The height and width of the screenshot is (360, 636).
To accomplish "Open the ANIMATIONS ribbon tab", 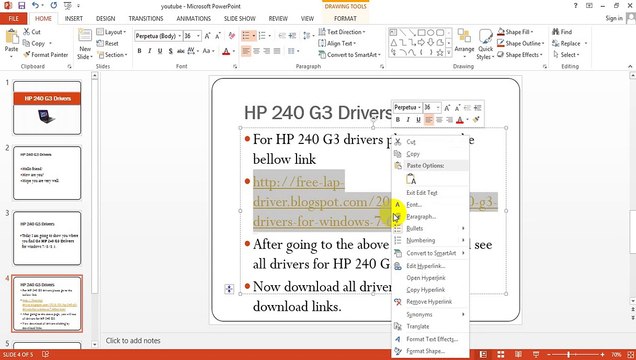I will [x=193, y=18].
